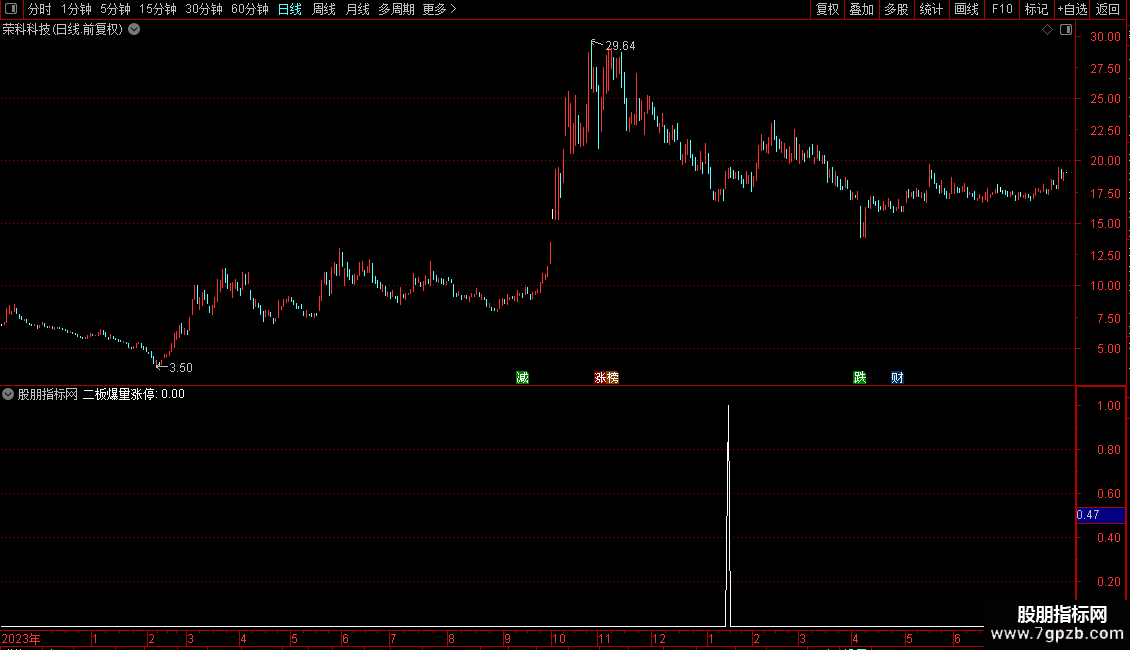Image resolution: width=1130 pixels, height=650 pixels.
Task: Click the 荣科科技(日线.前复权) chart title
Action: 63,30
